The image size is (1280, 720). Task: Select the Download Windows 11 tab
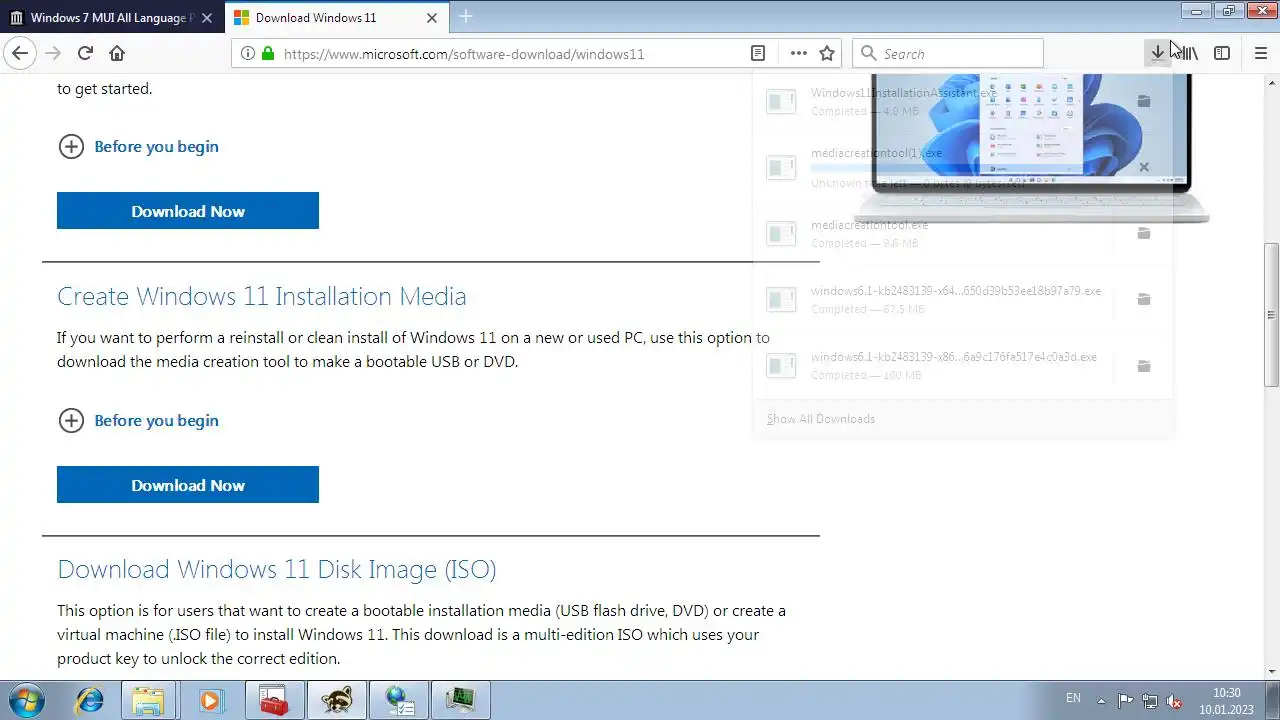click(337, 18)
